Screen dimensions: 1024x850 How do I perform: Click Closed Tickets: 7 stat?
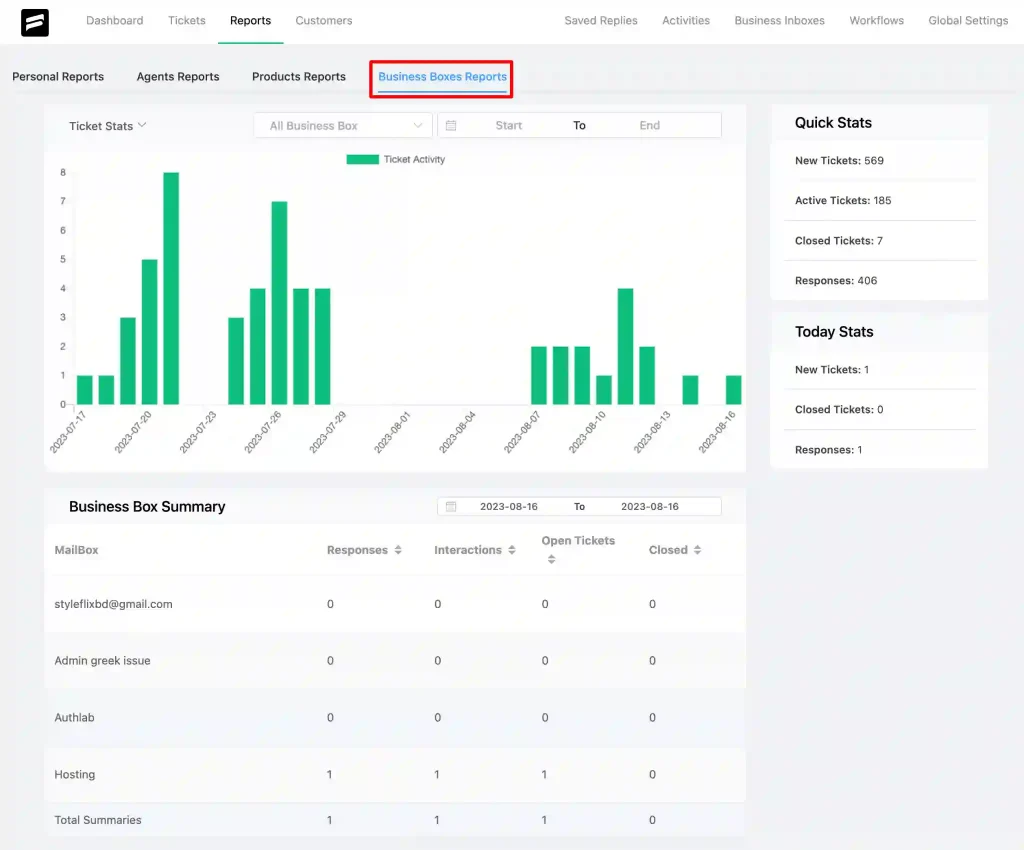pos(839,240)
